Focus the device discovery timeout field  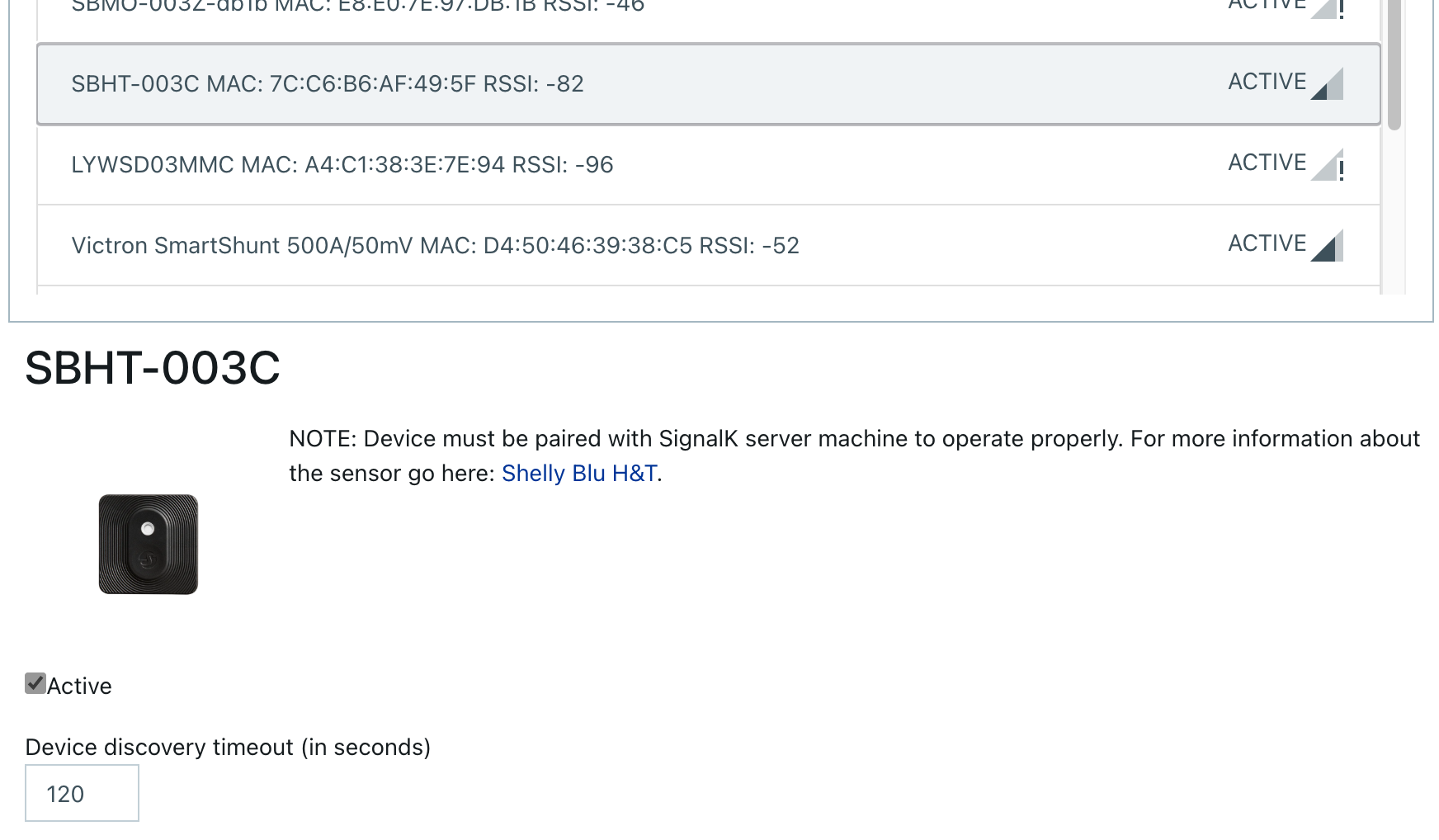click(x=82, y=793)
